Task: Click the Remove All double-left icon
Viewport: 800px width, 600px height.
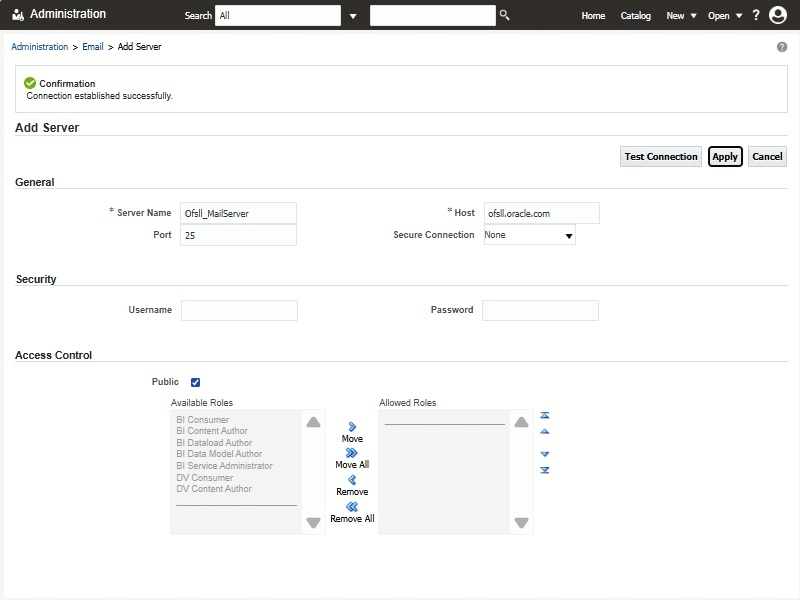Action: point(352,507)
